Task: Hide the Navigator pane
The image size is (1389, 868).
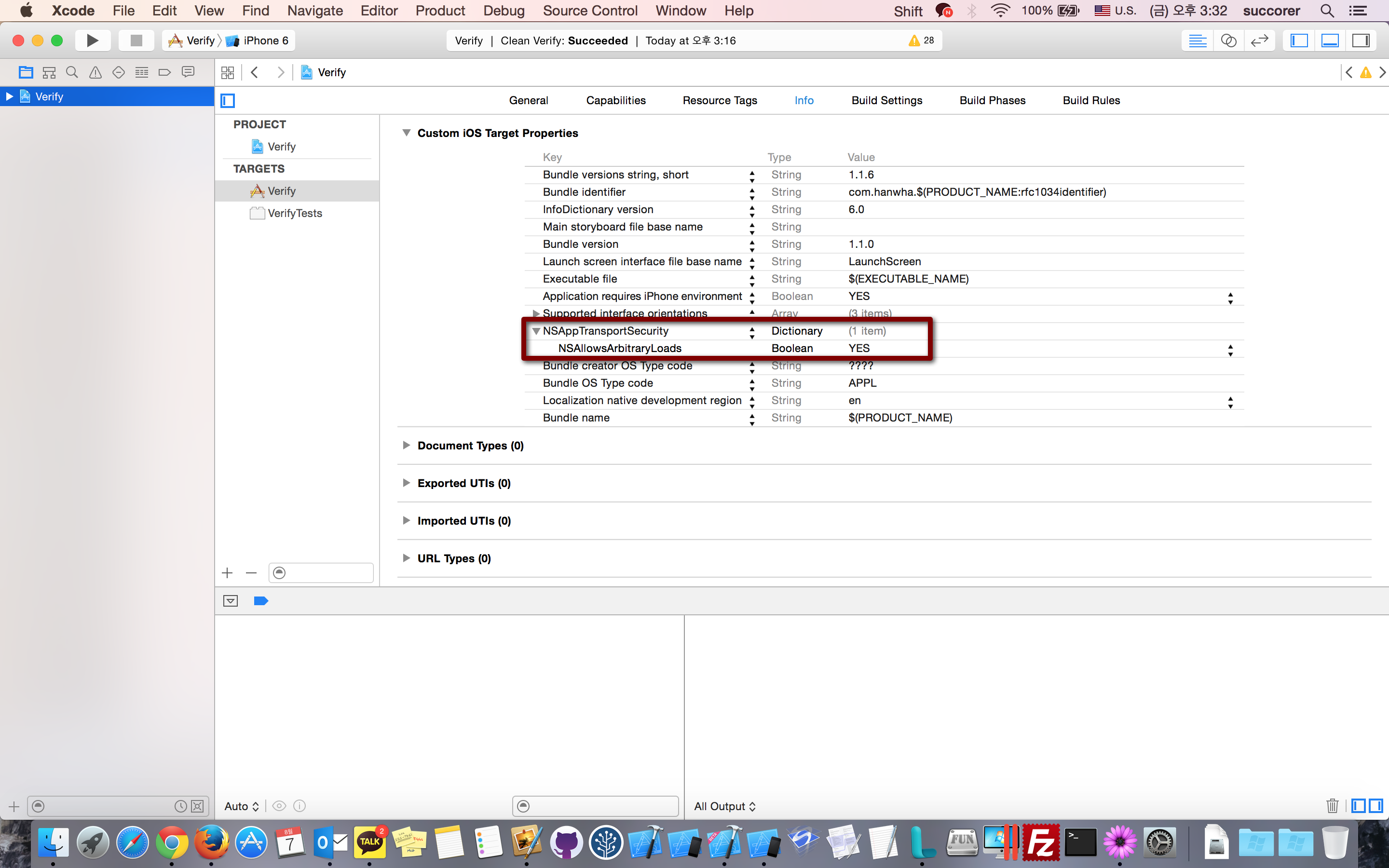Action: [x=1299, y=40]
